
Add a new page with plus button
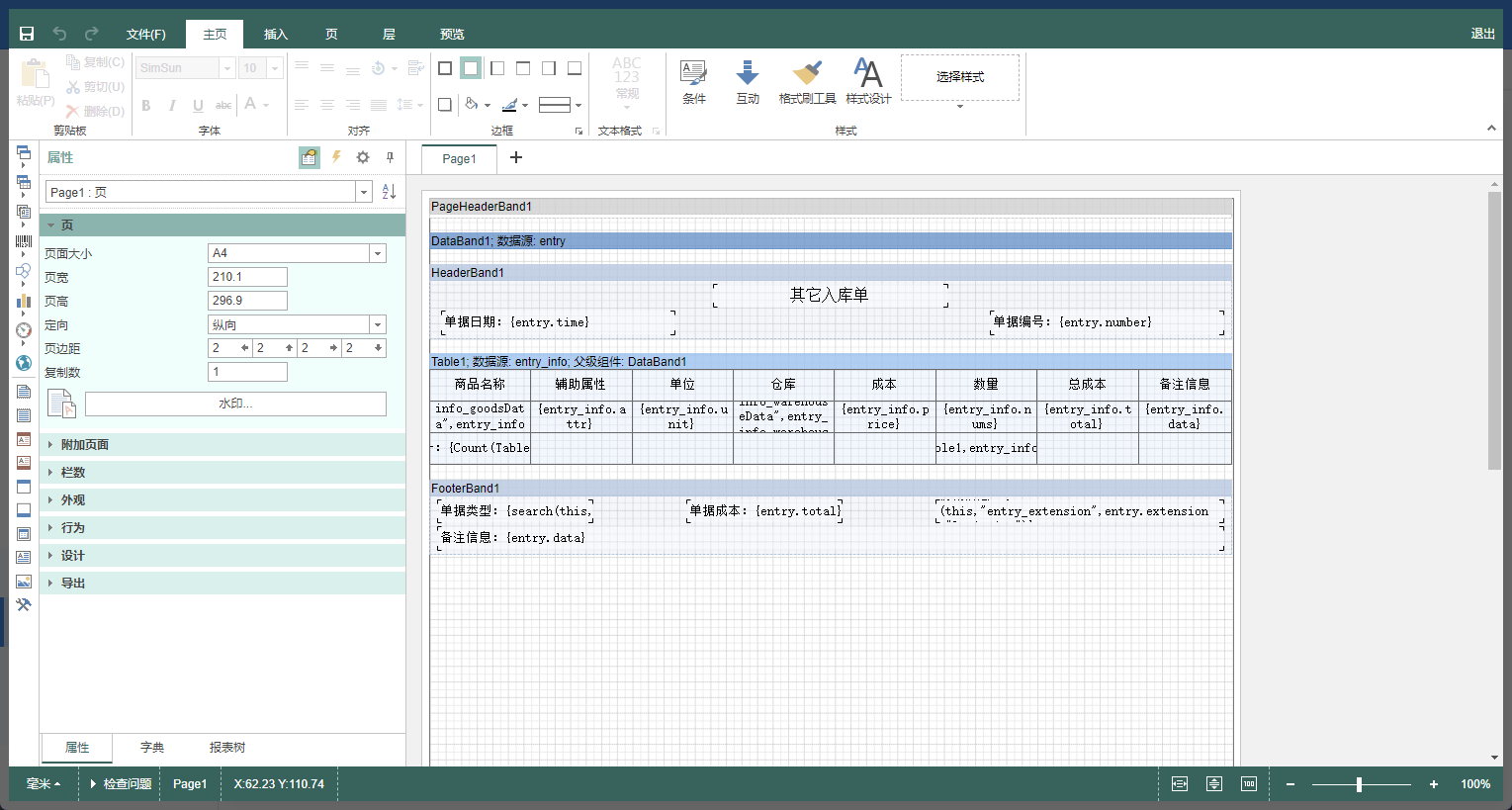click(x=516, y=157)
